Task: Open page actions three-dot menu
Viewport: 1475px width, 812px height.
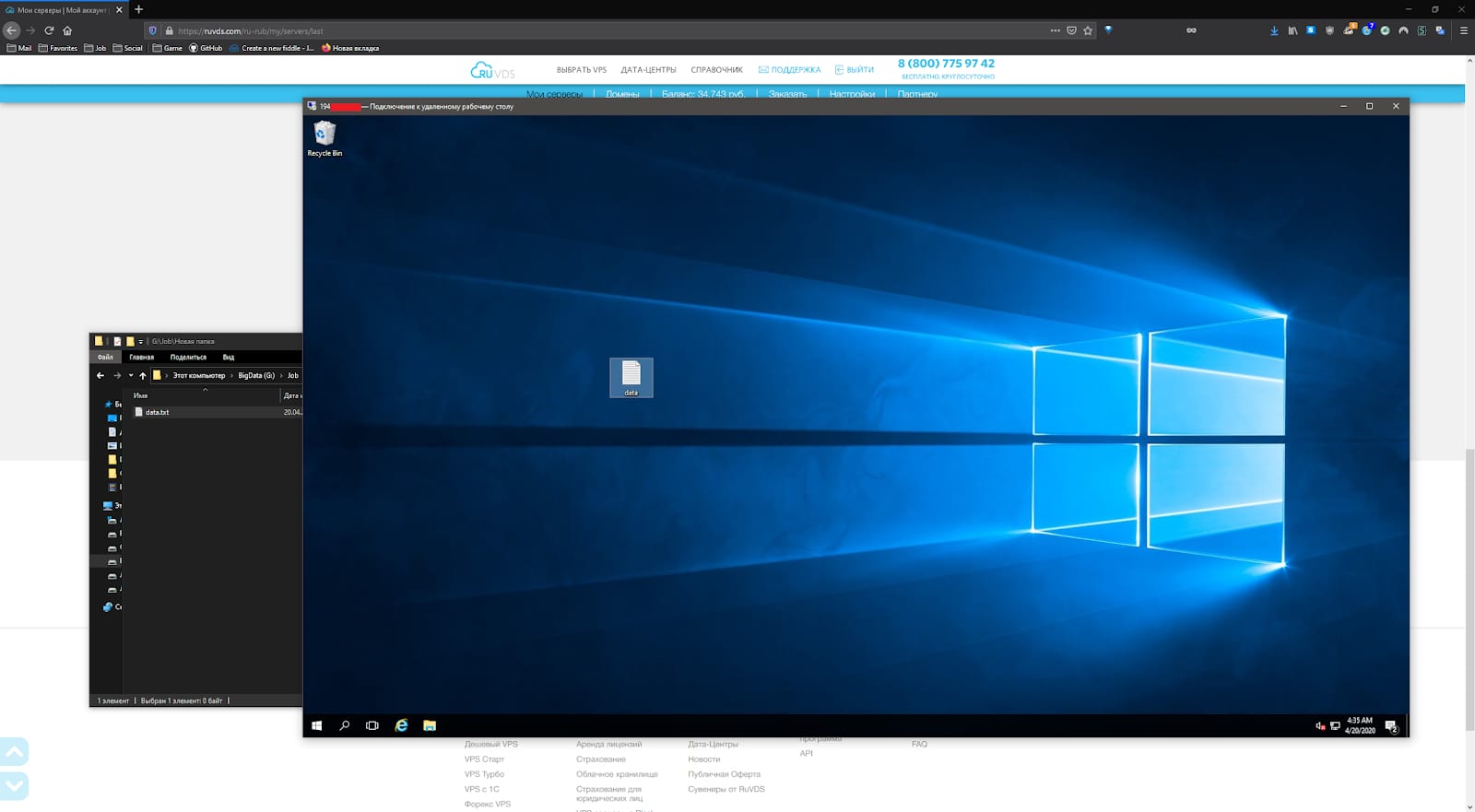Action: pyautogui.click(x=1055, y=30)
